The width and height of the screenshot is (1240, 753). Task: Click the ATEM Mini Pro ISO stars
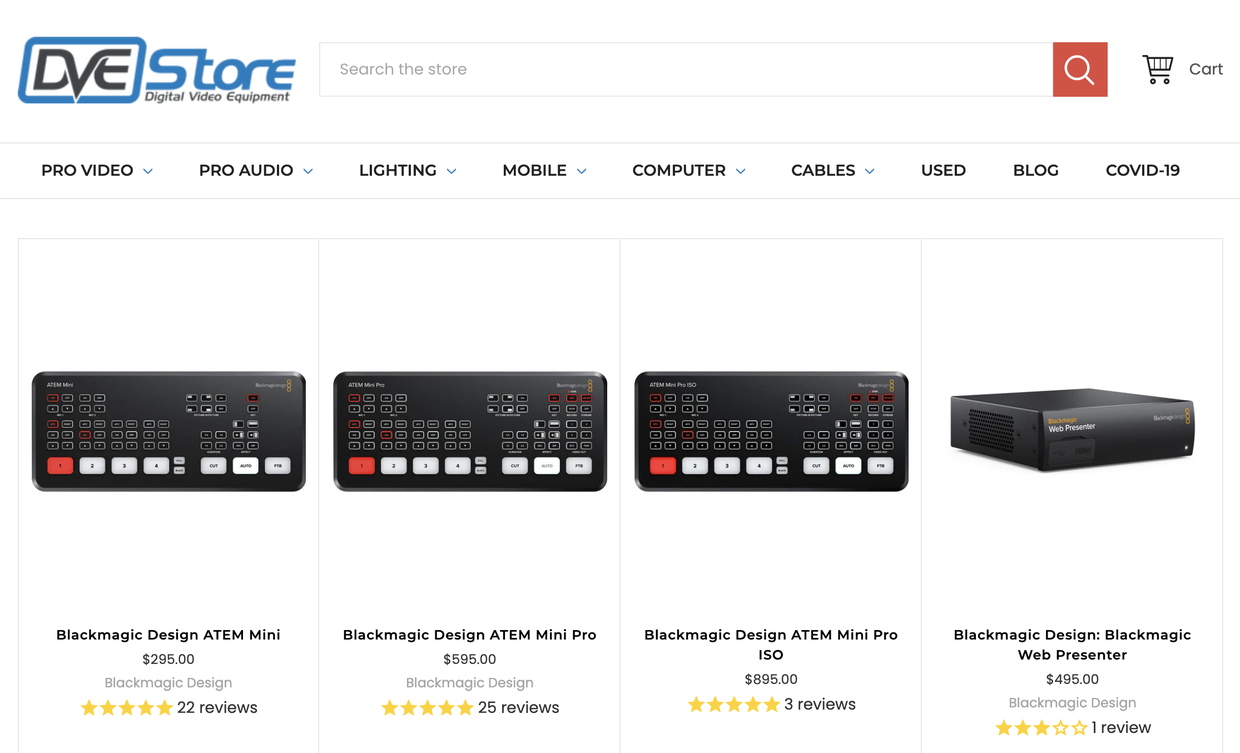click(x=733, y=705)
